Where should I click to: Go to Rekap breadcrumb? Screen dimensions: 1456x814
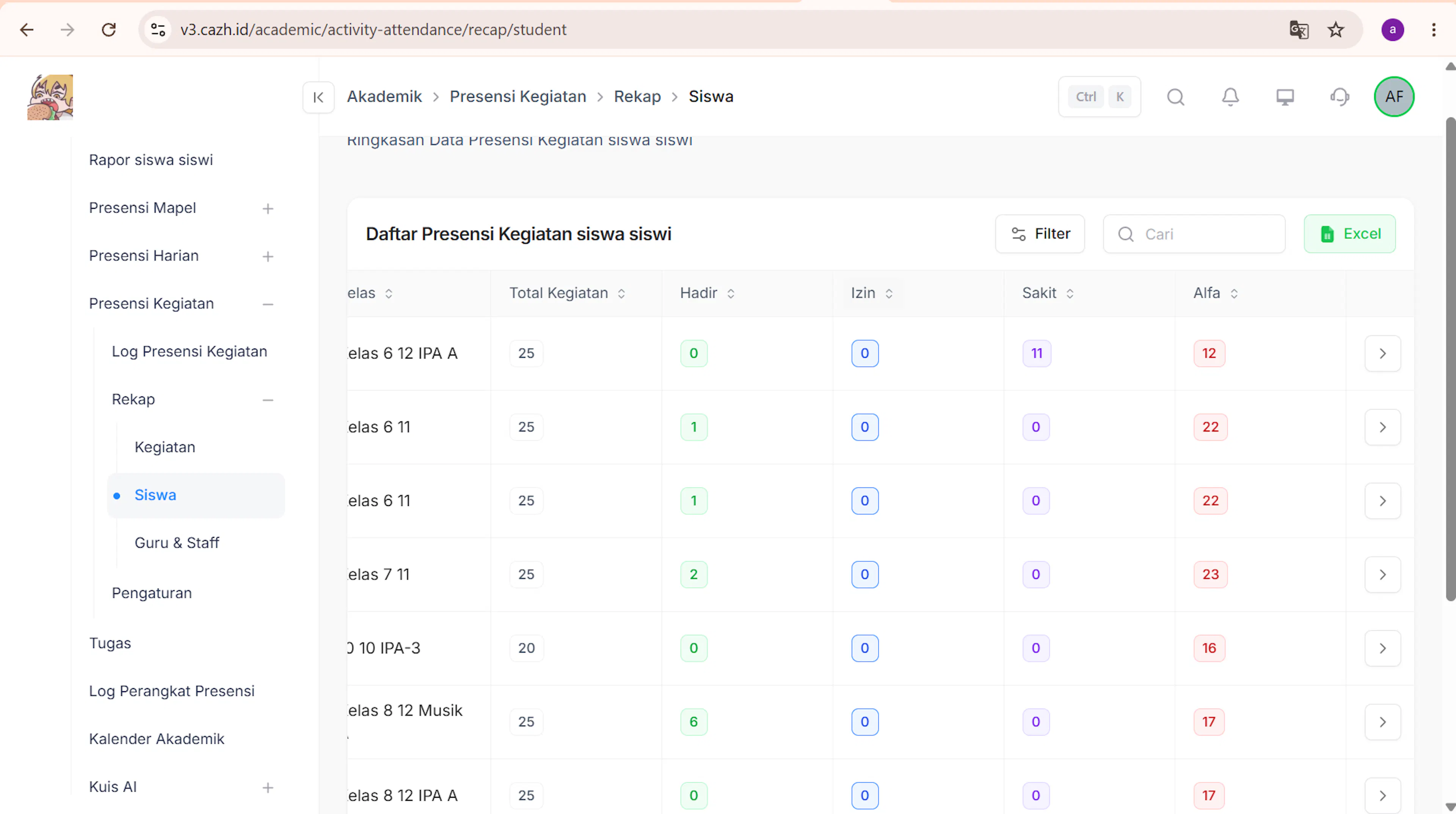pos(637,97)
